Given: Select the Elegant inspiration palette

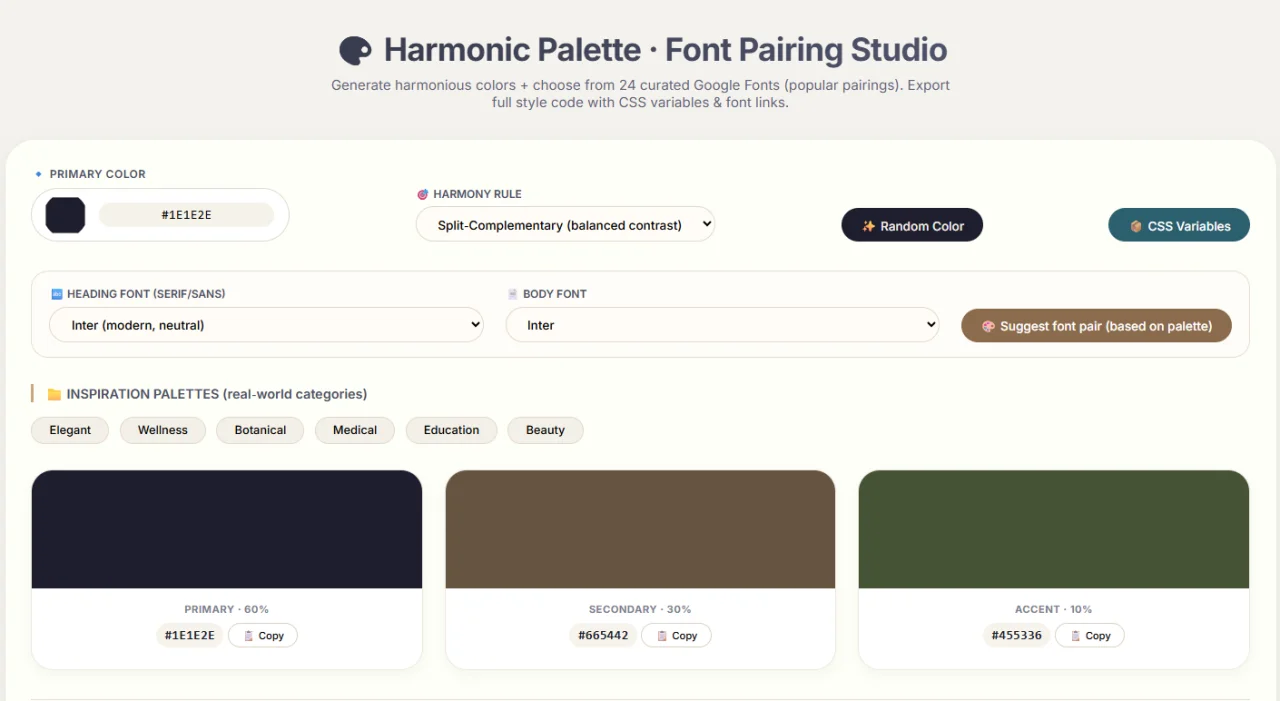Looking at the screenshot, I should [x=70, y=430].
